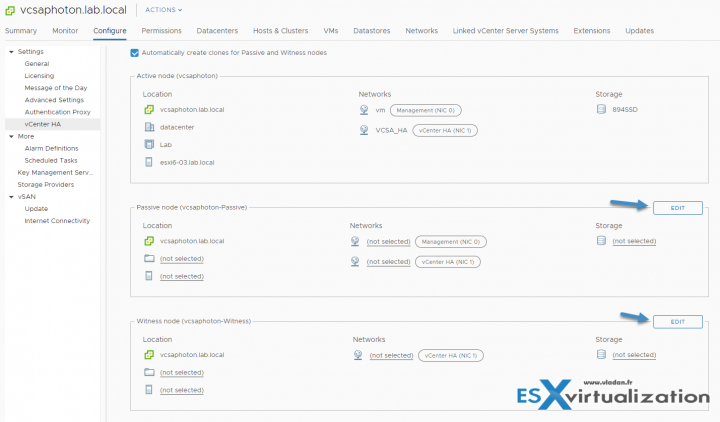The width and height of the screenshot is (720, 422).
Task: Open the Datastores tab
Action: click(x=372, y=31)
